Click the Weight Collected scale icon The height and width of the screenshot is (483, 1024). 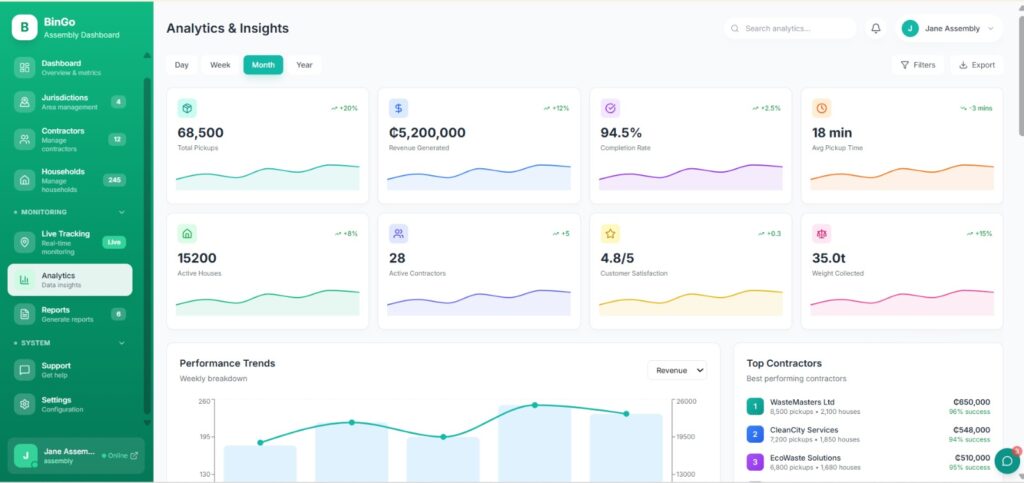point(821,233)
